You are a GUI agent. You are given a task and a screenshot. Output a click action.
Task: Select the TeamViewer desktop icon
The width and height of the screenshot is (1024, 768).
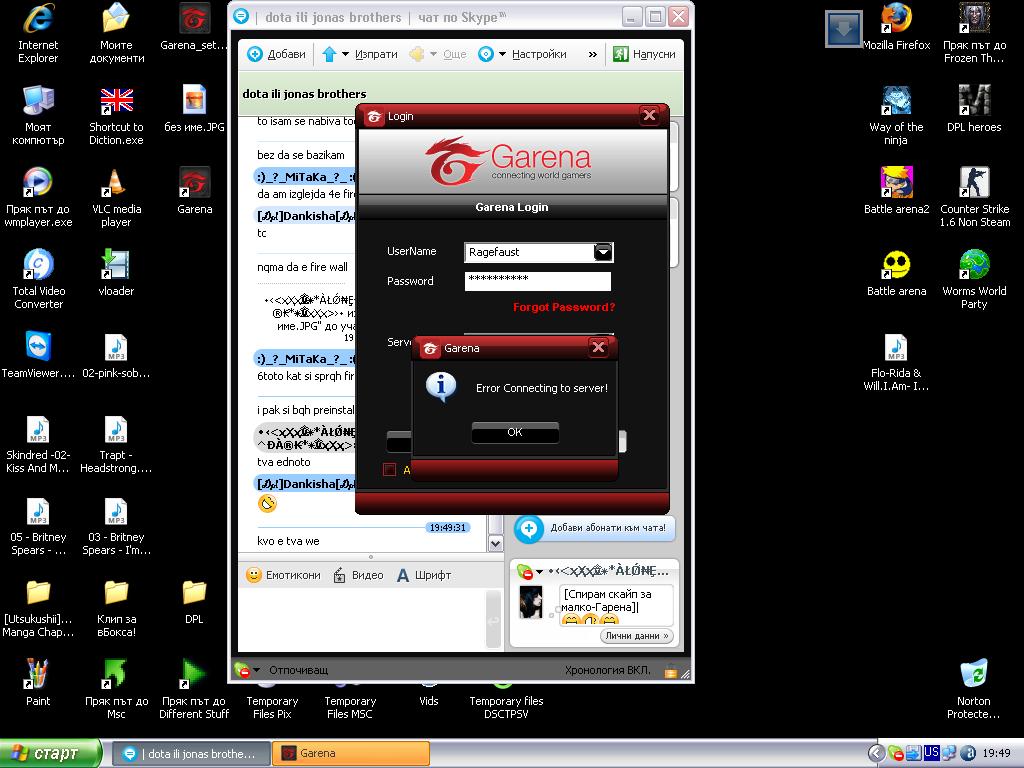tap(38, 355)
